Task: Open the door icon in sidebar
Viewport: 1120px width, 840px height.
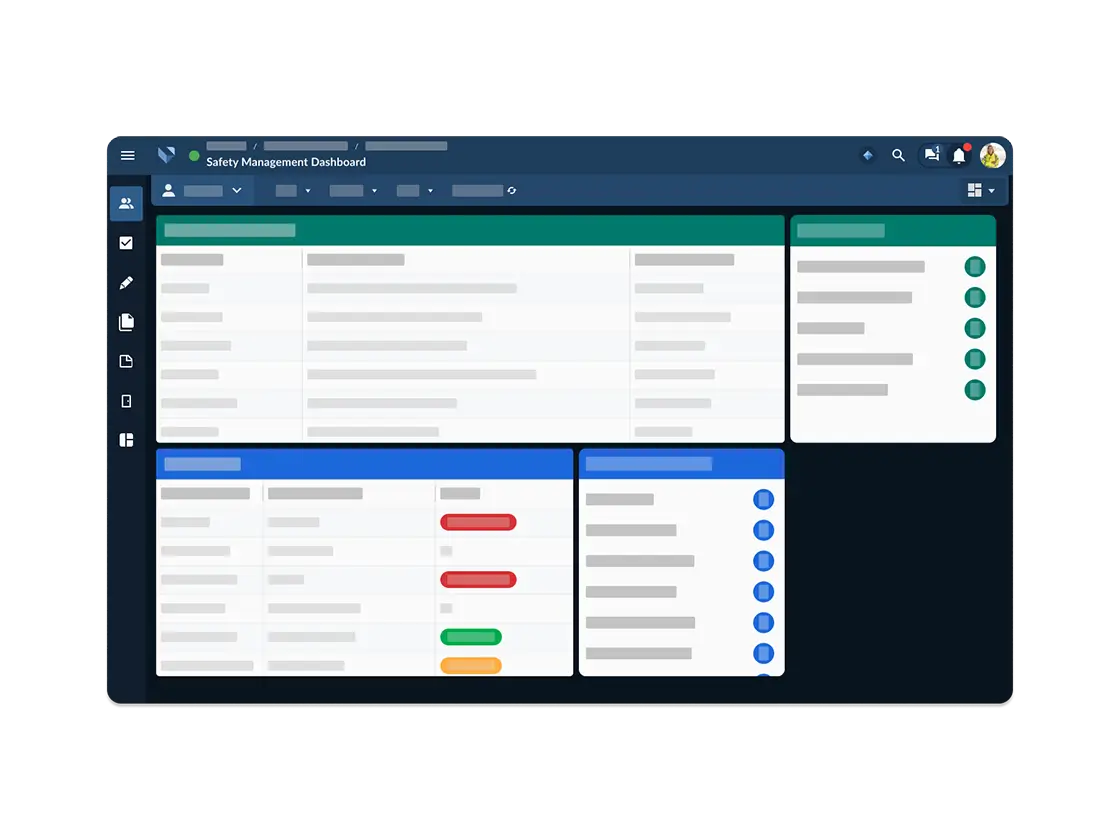Action: [126, 401]
